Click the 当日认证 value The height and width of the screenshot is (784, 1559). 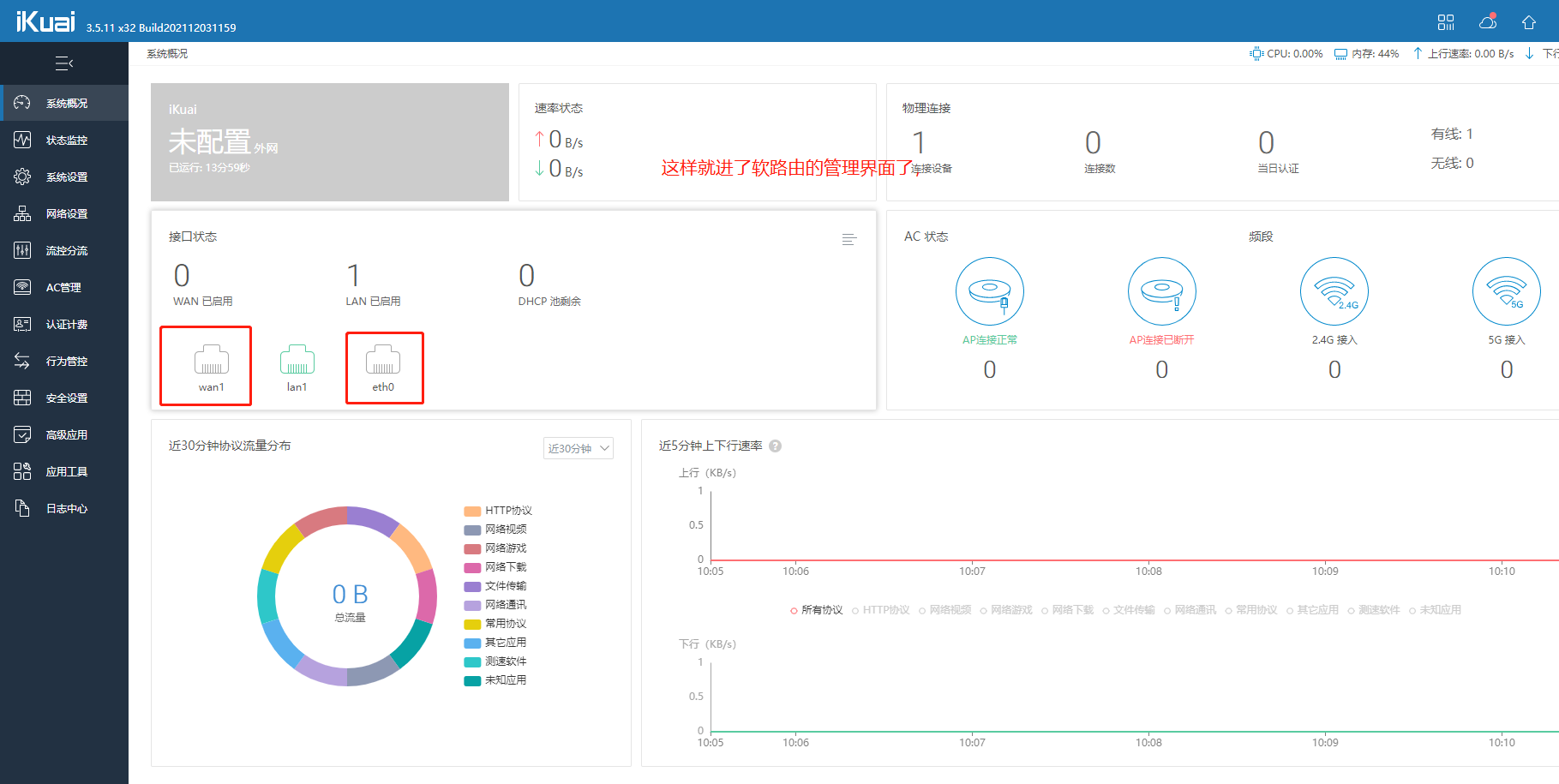coord(1266,142)
